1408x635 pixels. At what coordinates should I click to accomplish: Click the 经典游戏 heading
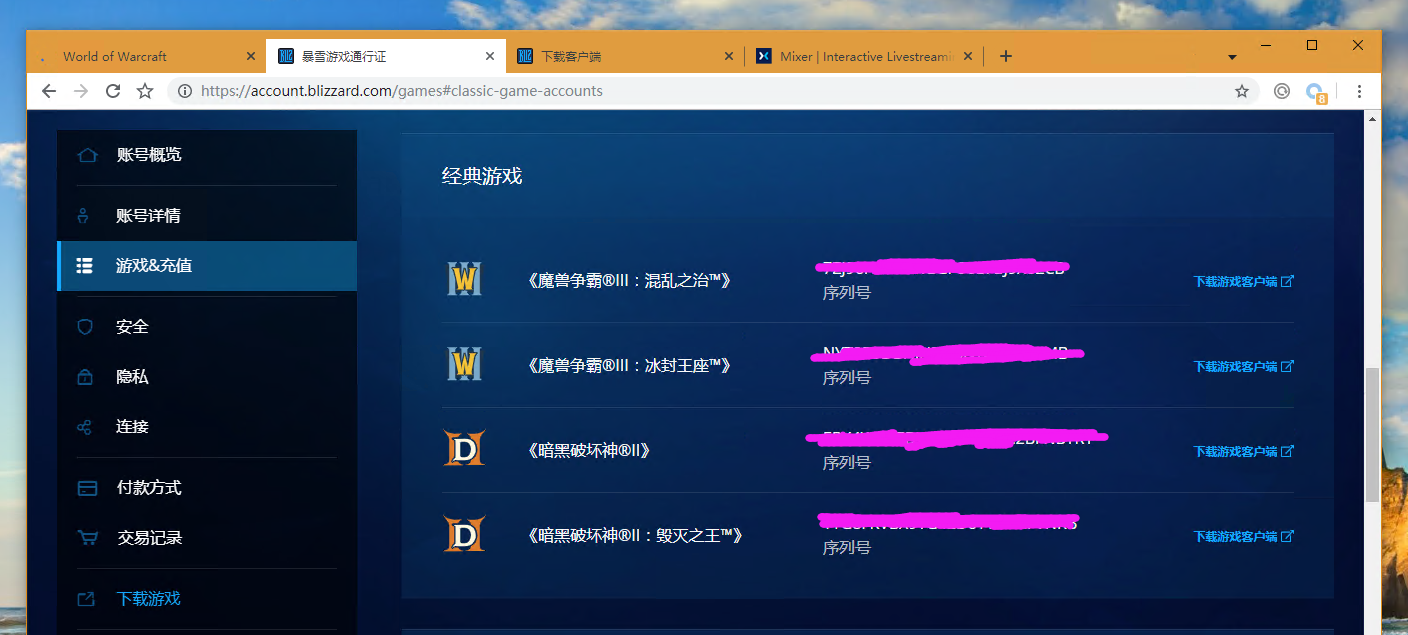tap(482, 177)
